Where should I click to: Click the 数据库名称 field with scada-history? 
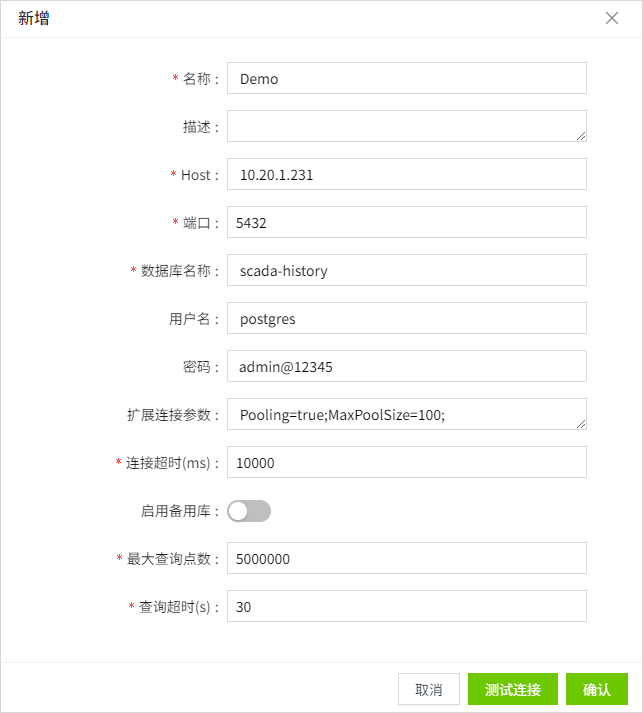(x=406, y=270)
